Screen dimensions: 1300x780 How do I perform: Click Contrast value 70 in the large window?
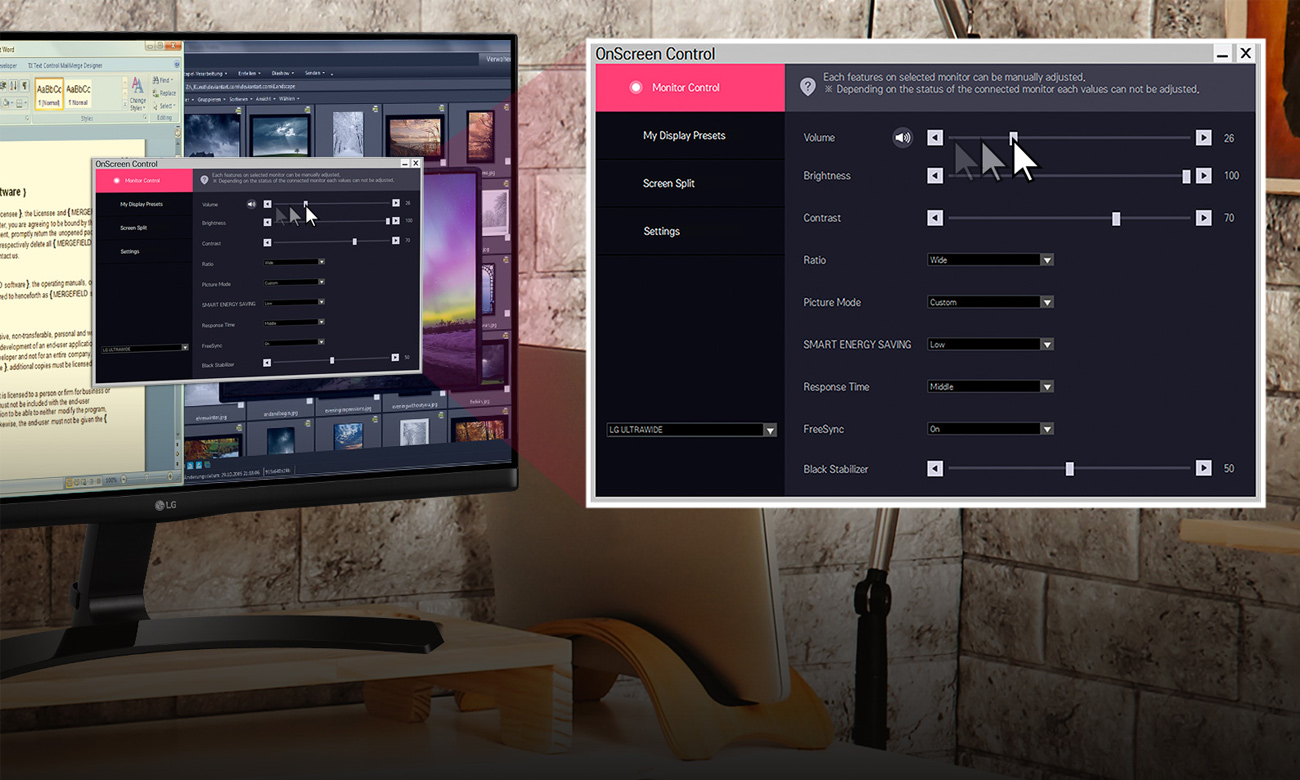coord(1229,218)
